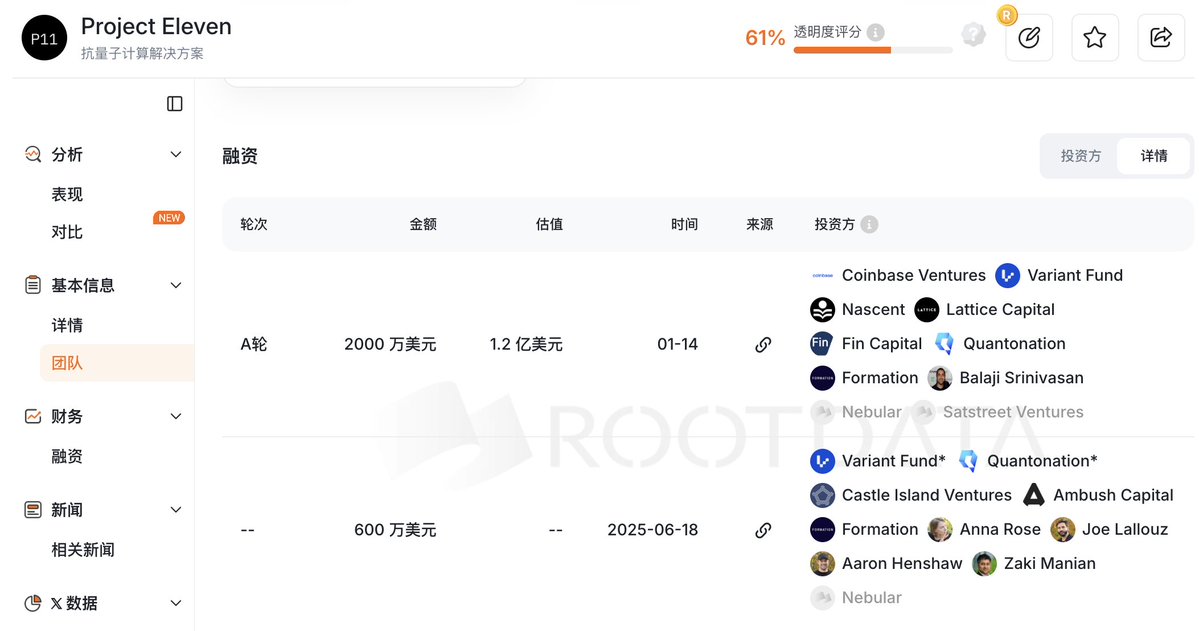Click the 分析 analysis sidebar icon

(32, 154)
